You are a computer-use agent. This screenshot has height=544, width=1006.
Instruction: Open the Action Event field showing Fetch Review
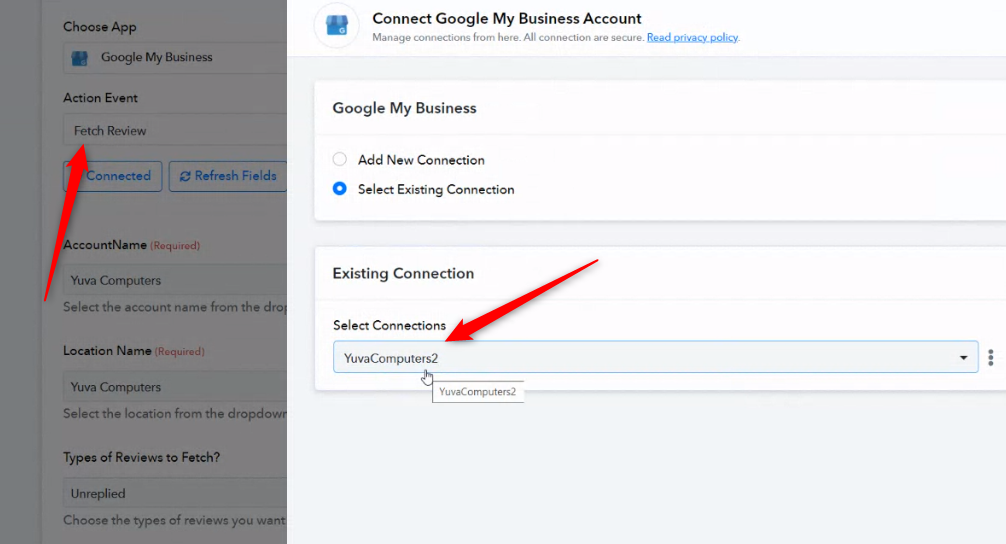(x=175, y=131)
